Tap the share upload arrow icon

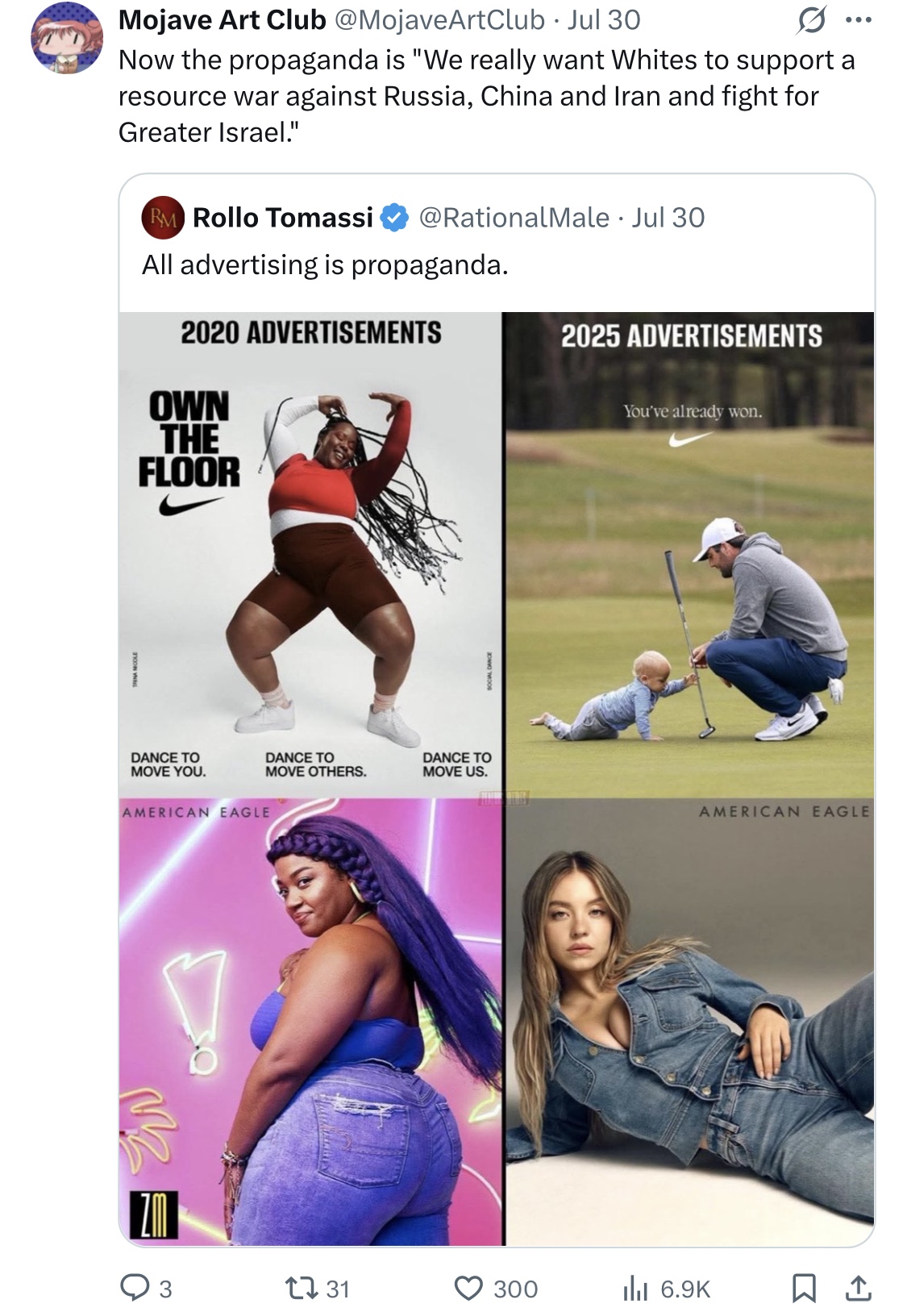click(x=859, y=1288)
